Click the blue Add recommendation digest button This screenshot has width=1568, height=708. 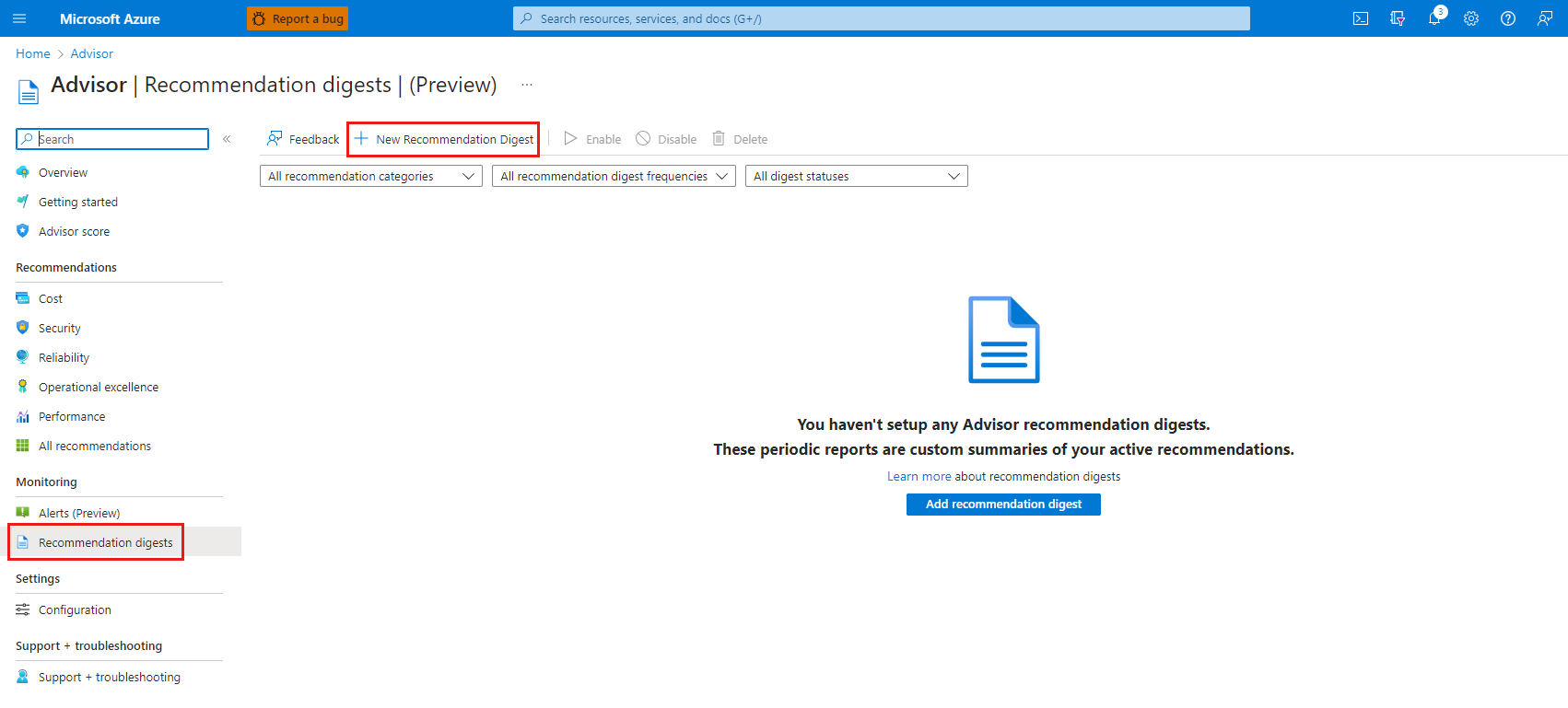[x=1003, y=505]
